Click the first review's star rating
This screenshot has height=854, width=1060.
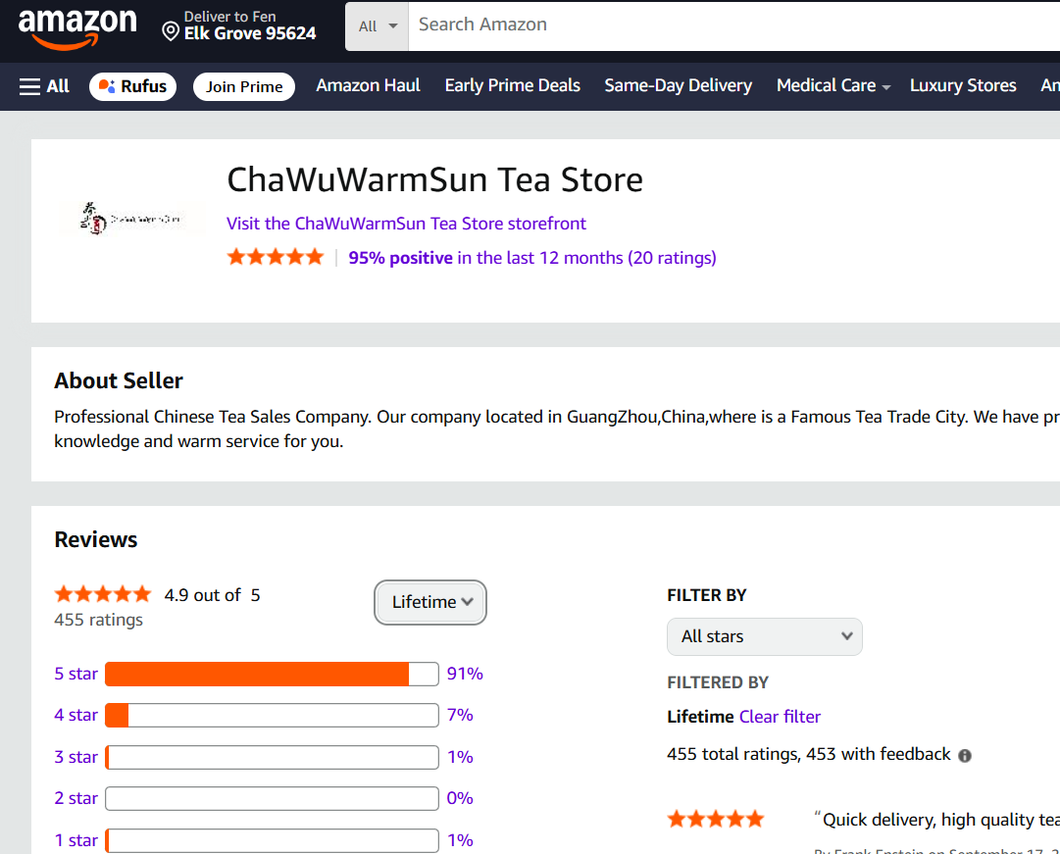pyautogui.click(x=715, y=820)
